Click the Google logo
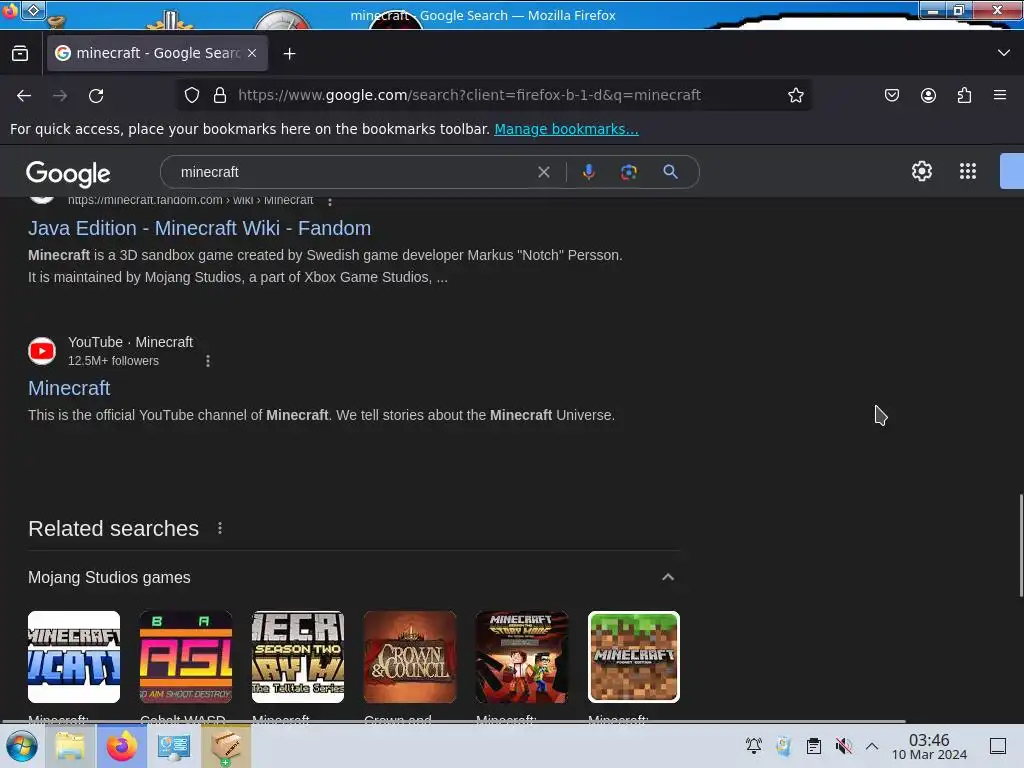Image resolution: width=1024 pixels, height=768 pixels. [68, 173]
